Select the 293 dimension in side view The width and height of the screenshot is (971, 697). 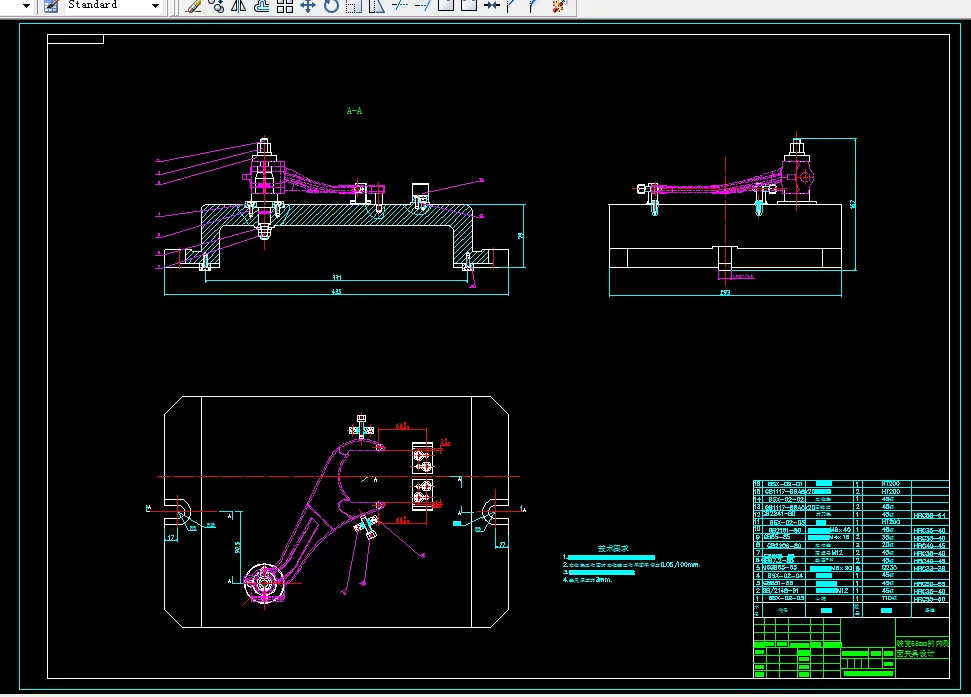pyautogui.click(x=725, y=293)
